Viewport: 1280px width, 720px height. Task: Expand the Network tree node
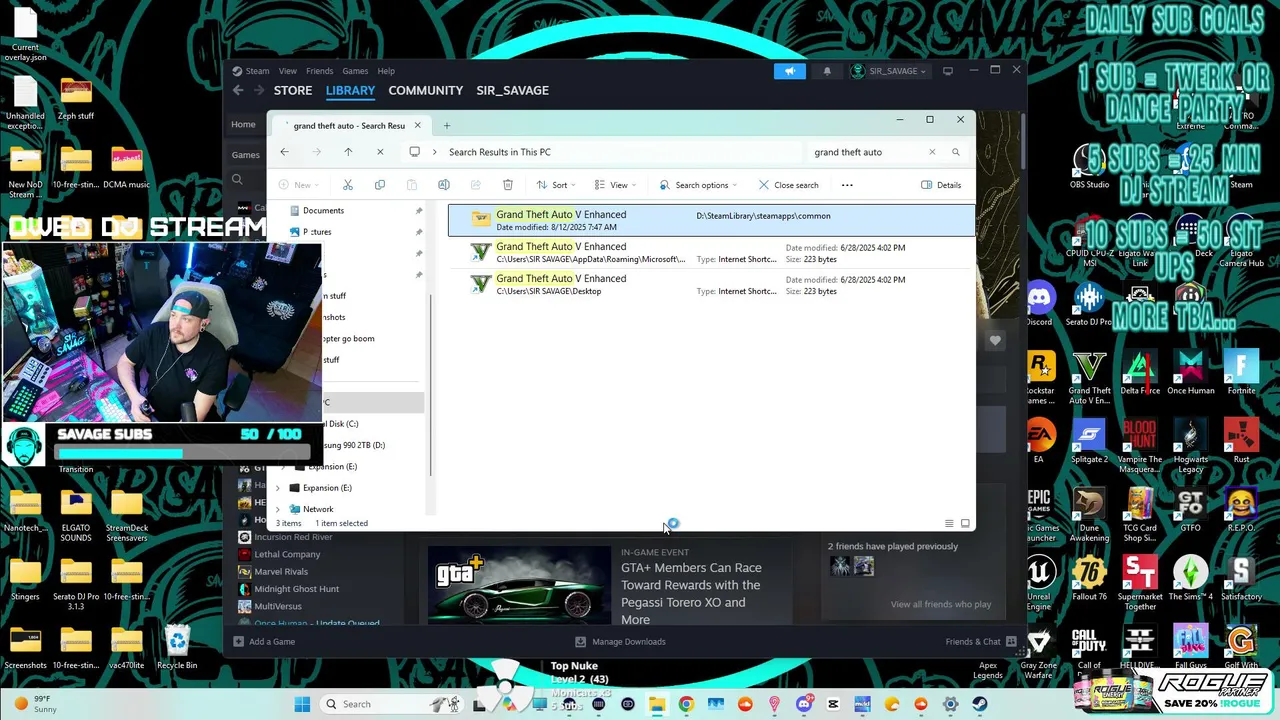click(x=278, y=509)
